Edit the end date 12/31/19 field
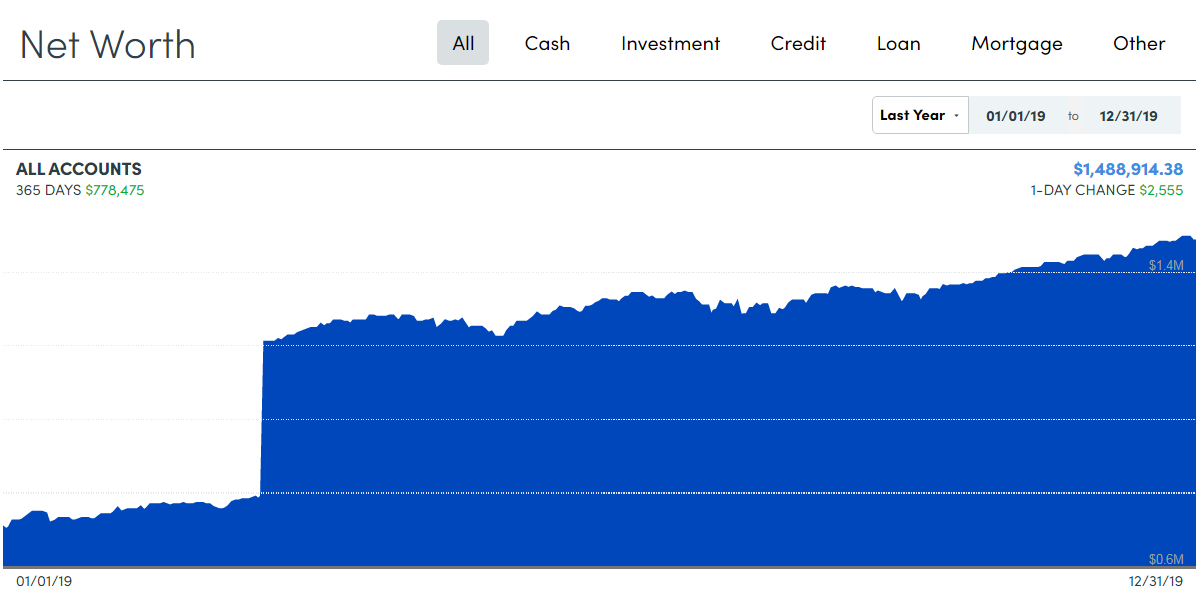The image size is (1201, 597). tap(1128, 116)
